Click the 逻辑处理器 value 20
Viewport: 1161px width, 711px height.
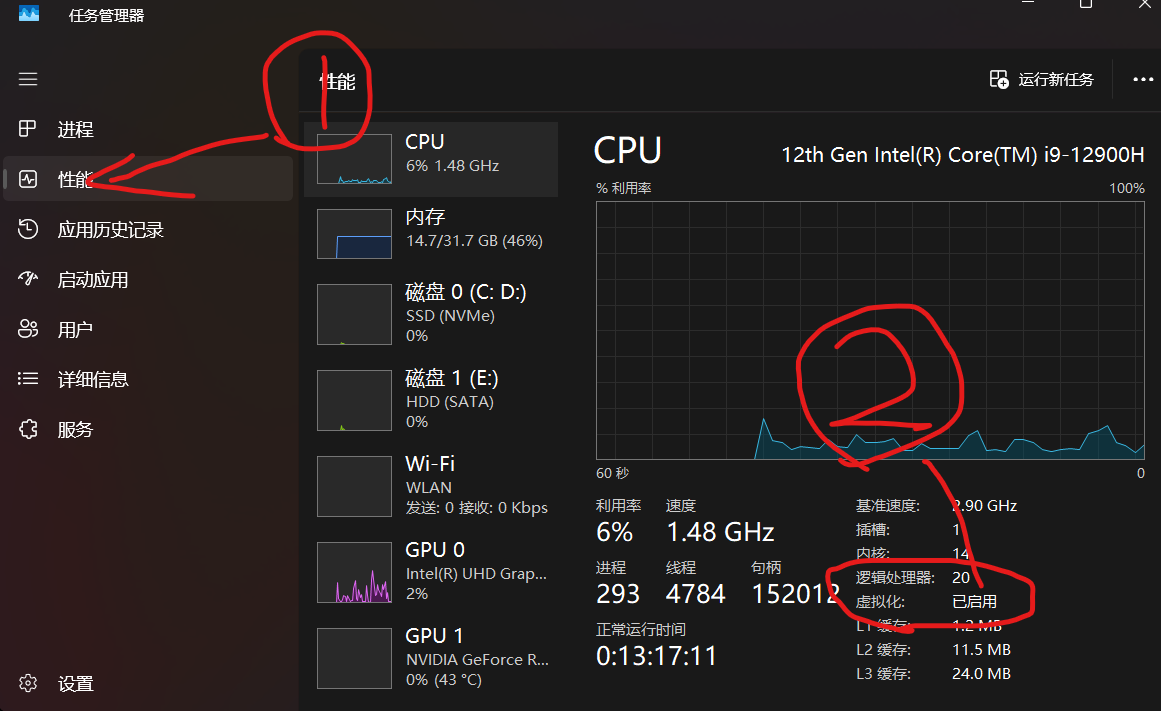[x=960, y=578]
